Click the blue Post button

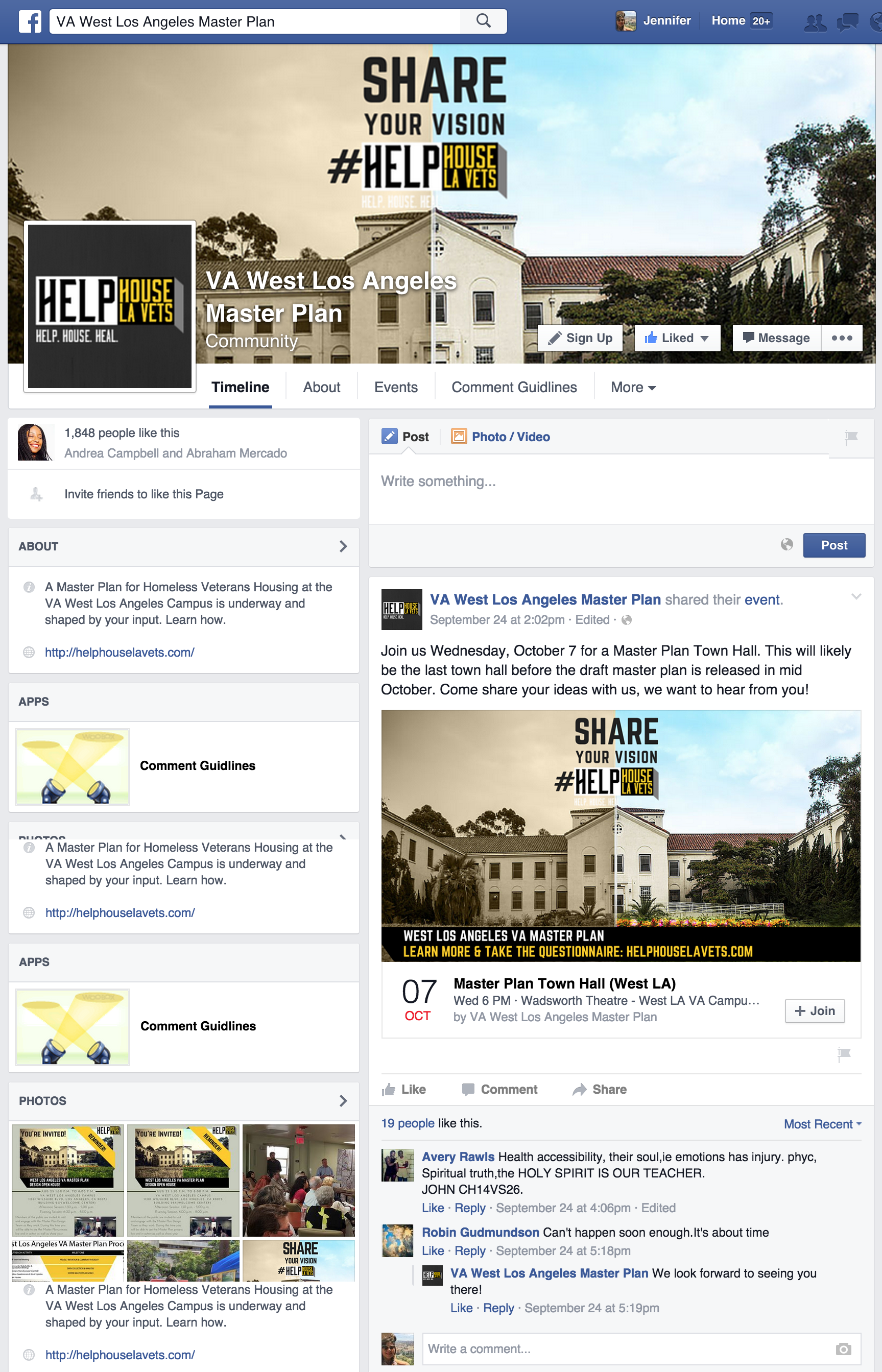tap(834, 545)
